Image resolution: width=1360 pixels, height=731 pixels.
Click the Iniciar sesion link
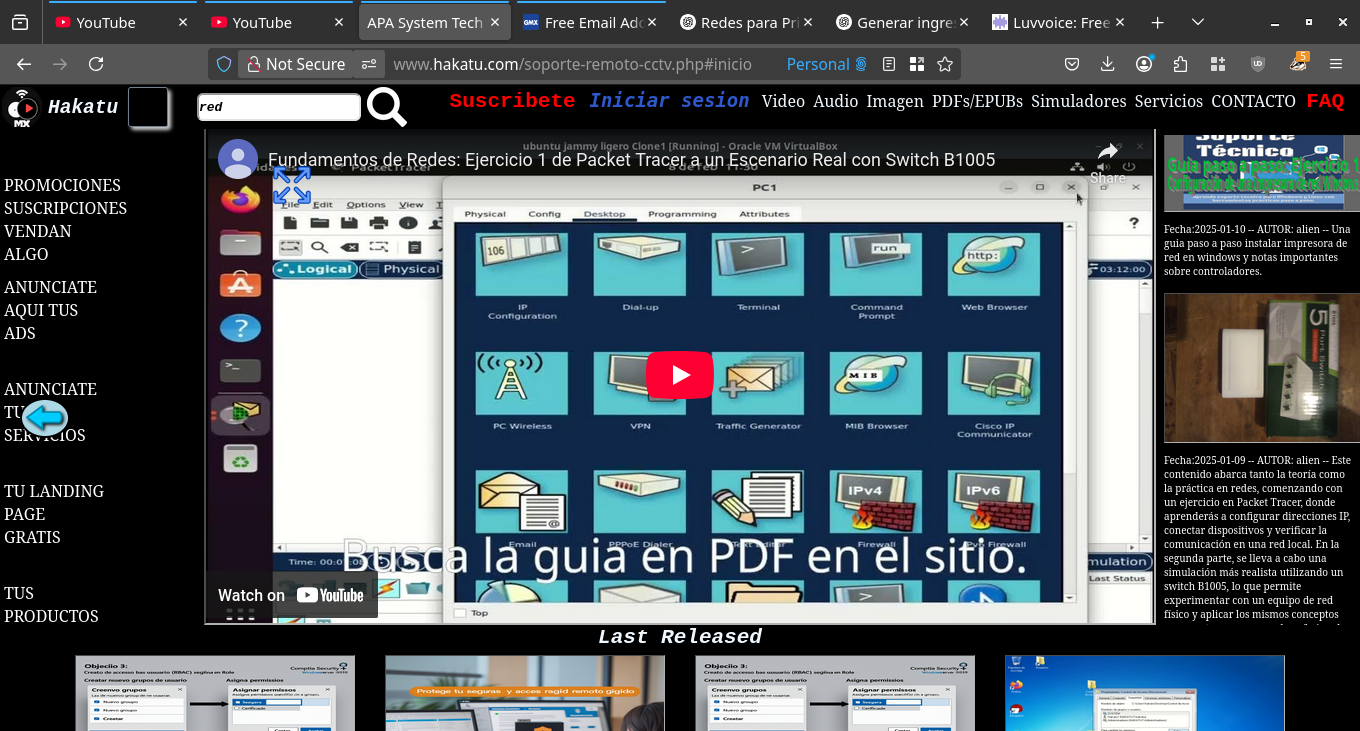(669, 101)
